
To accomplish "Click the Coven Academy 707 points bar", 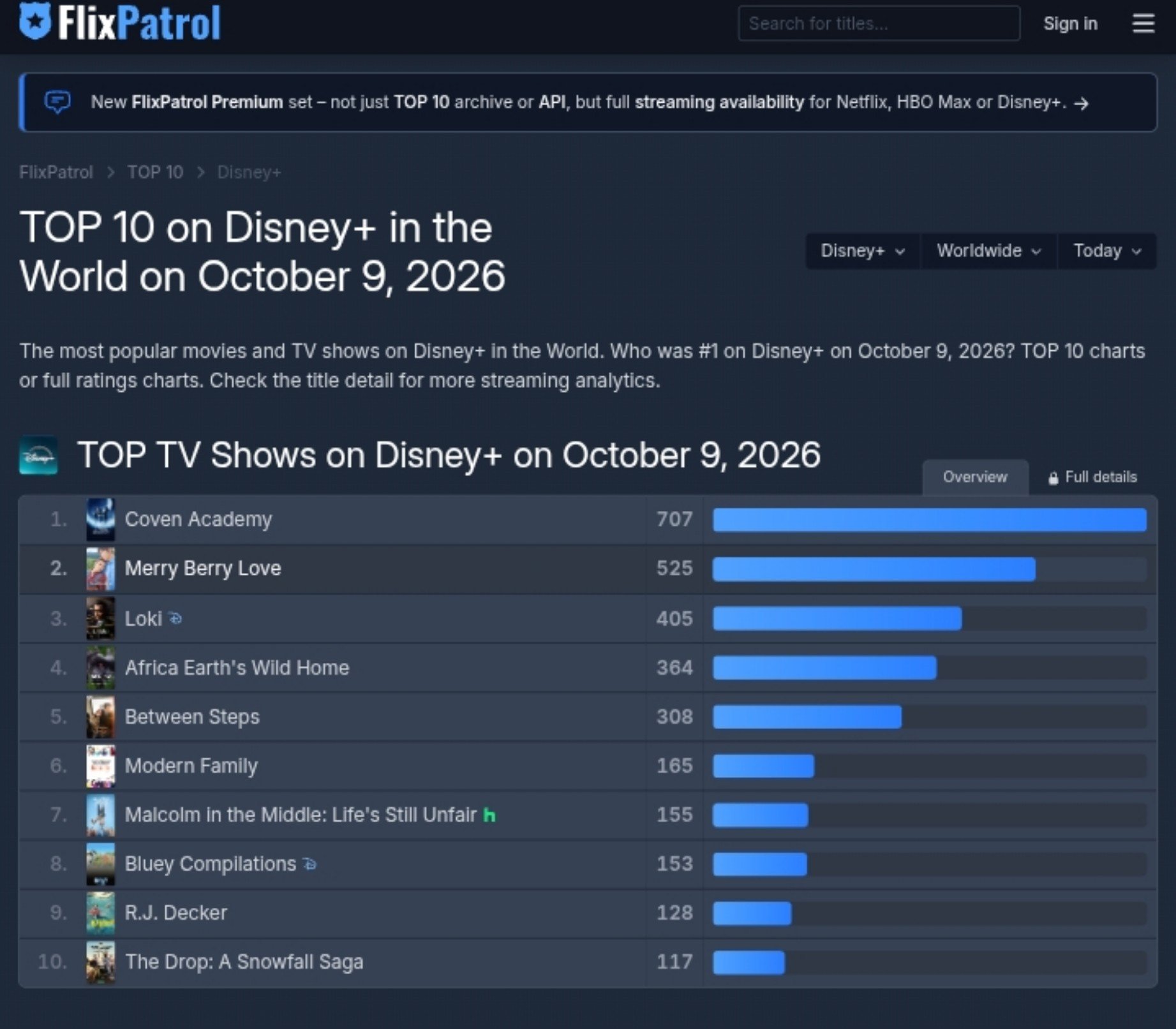I will (x=929, y=520).
